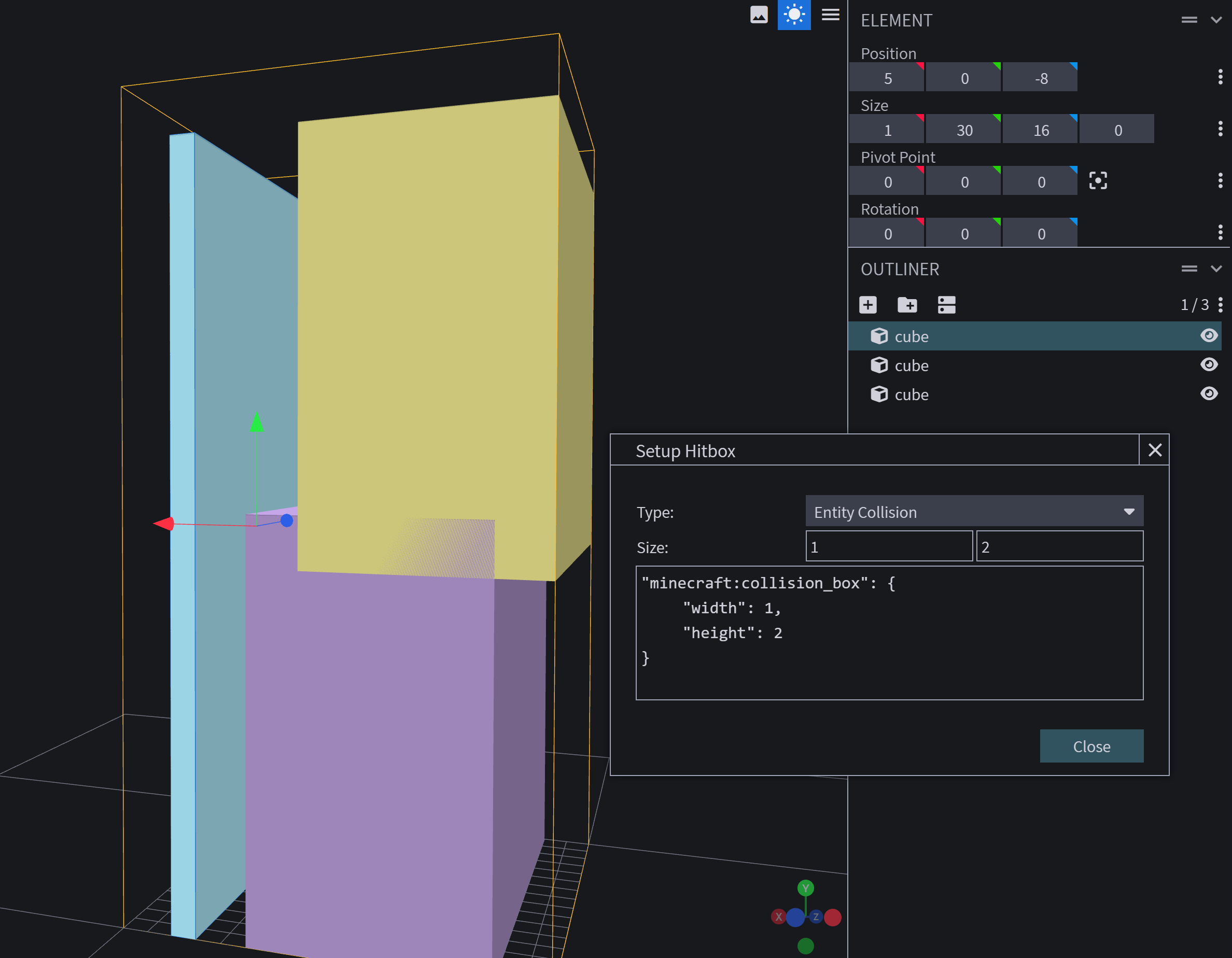Create a new group in the Outliner
The image size is (1232, 958).
coord(907,304)
